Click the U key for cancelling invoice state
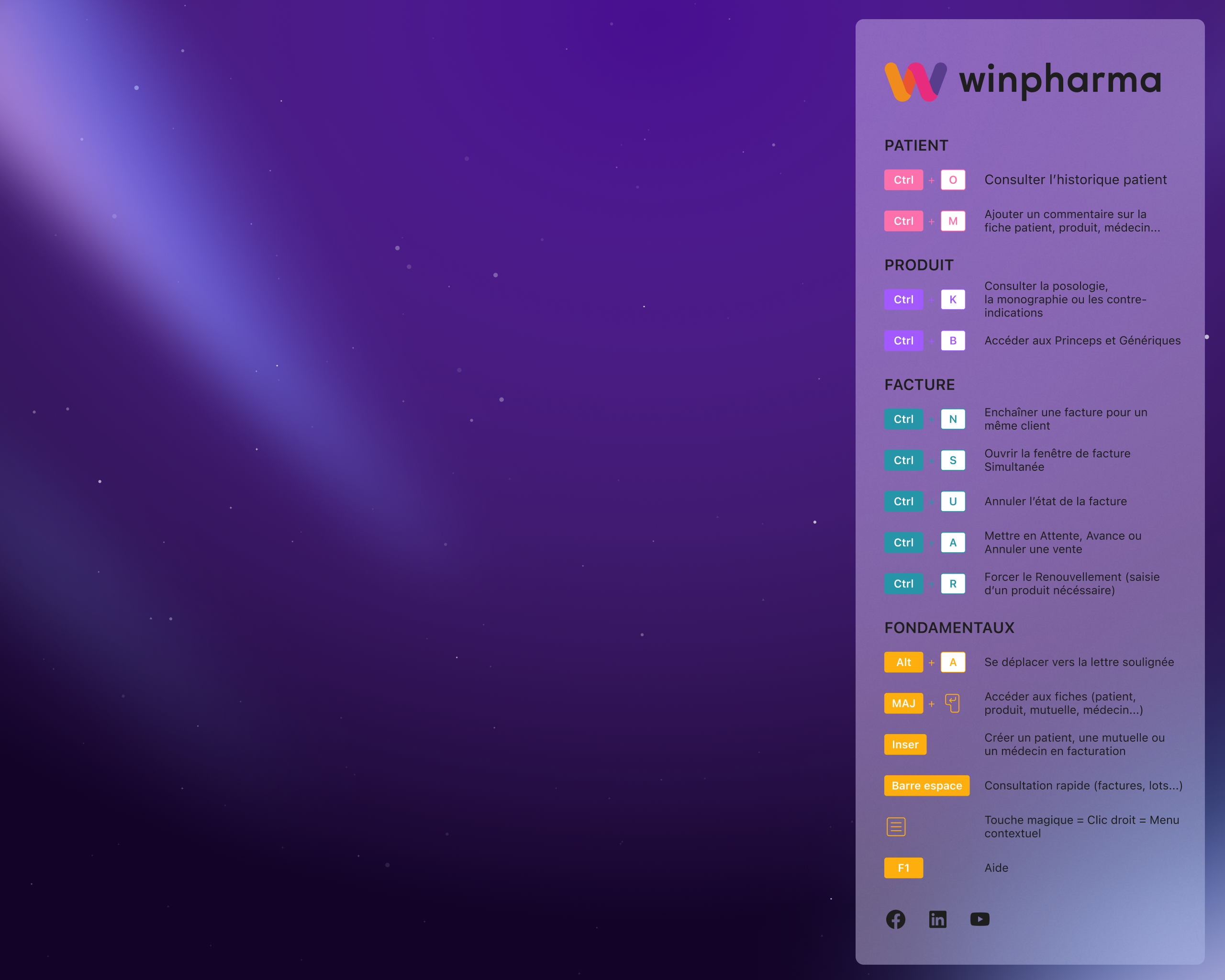The image size is (1225, 980). pyautogui.click(x=953, y=501)
